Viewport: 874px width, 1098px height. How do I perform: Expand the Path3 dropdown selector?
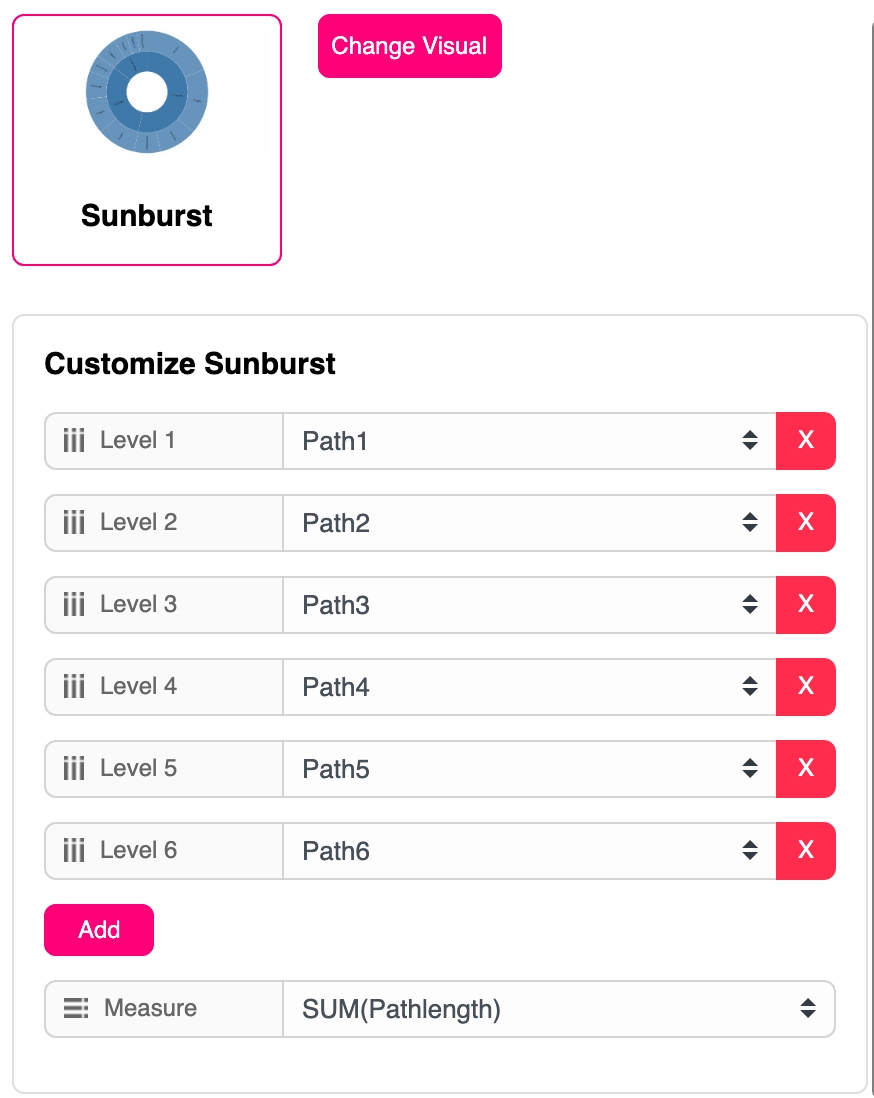pos(529,605)
